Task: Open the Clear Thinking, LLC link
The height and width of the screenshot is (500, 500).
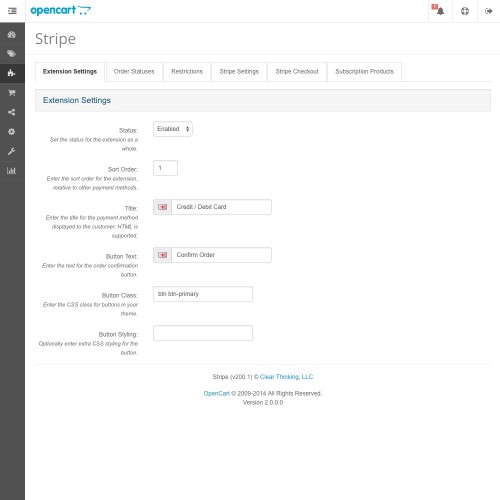Action: point(286,377)
